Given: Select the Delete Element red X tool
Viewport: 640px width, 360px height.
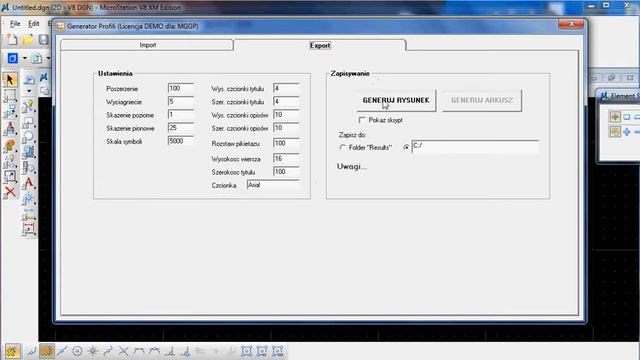Looking at the screenshot, I should click(10, 192).
